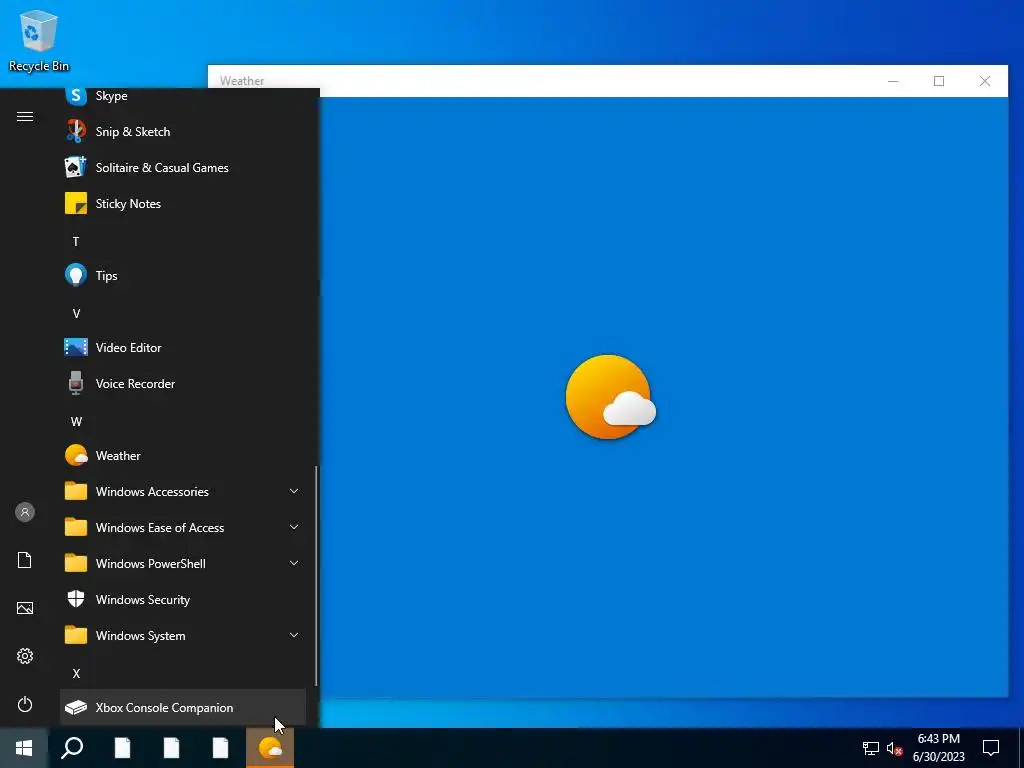Click the muted volume tray icon
This screenshot has width=1024, height=768.
click(895, 748)
